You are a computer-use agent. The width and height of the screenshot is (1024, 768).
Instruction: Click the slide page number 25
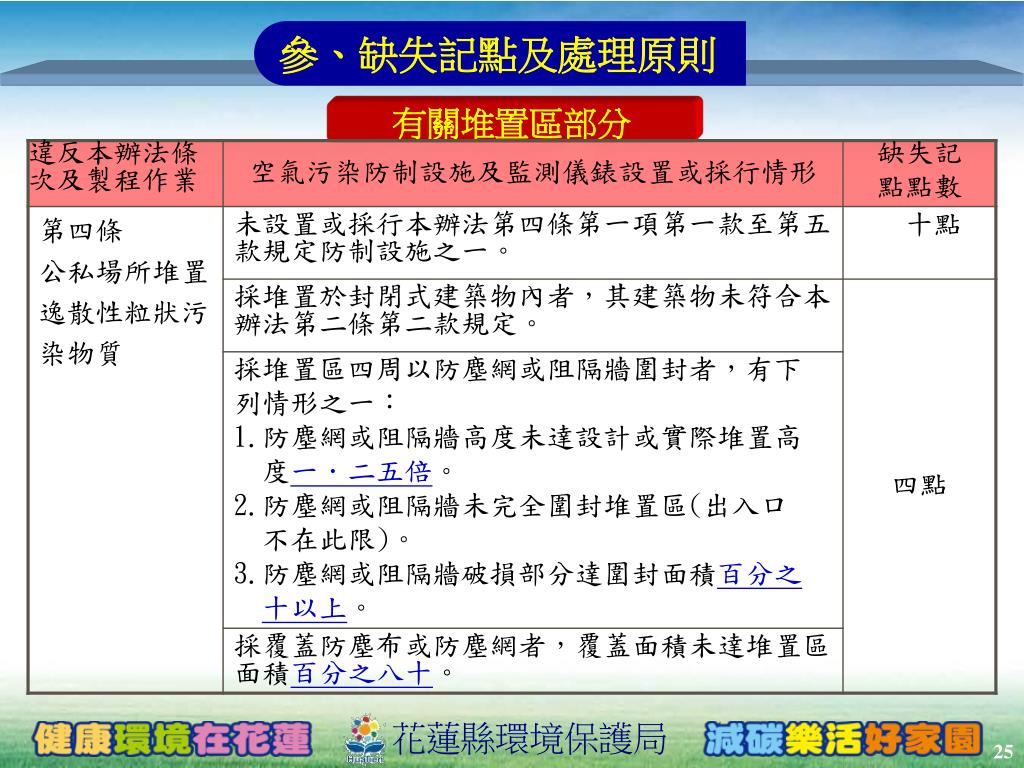tap(1003, 752)
